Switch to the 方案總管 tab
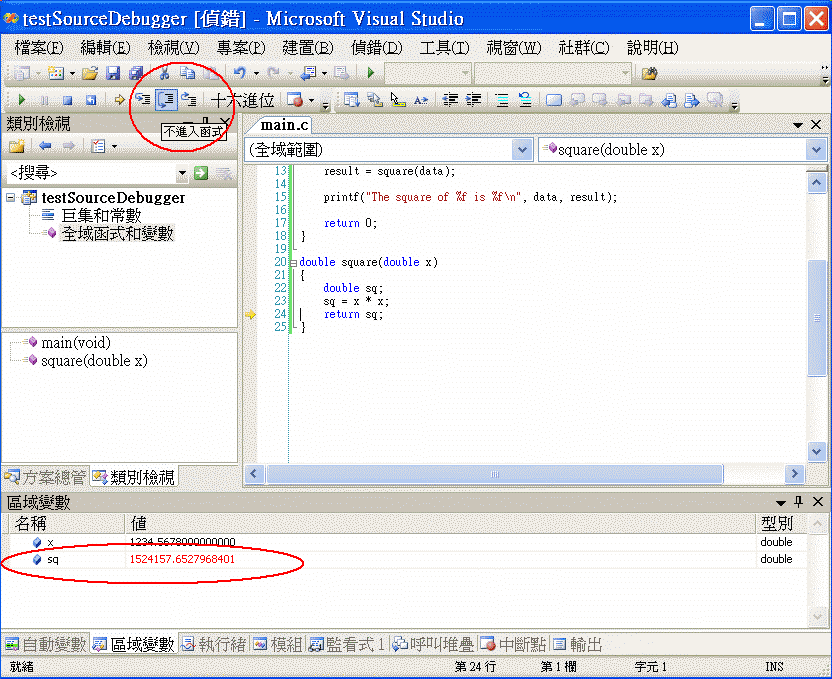 [x=45, y=477]
